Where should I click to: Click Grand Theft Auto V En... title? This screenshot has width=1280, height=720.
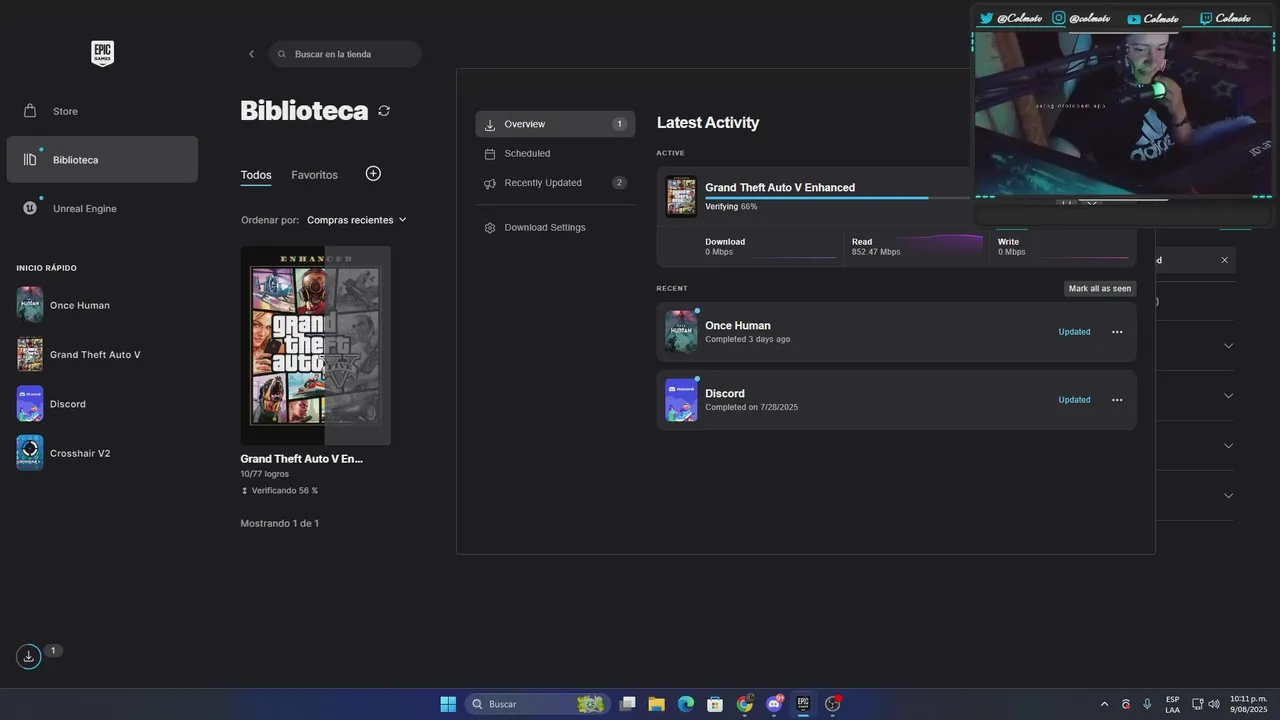click(x=301, y=459)
